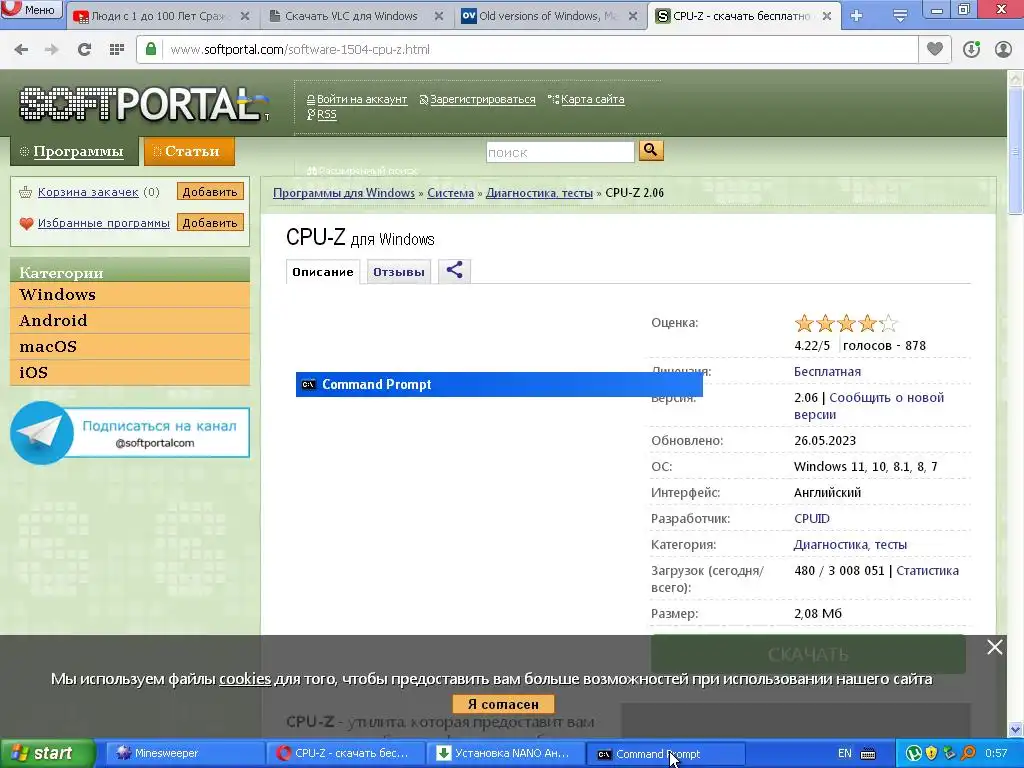The height and width of the screenshot is (768, 1024).
Task: Close the YouTube tab
Action: [245, 16]
